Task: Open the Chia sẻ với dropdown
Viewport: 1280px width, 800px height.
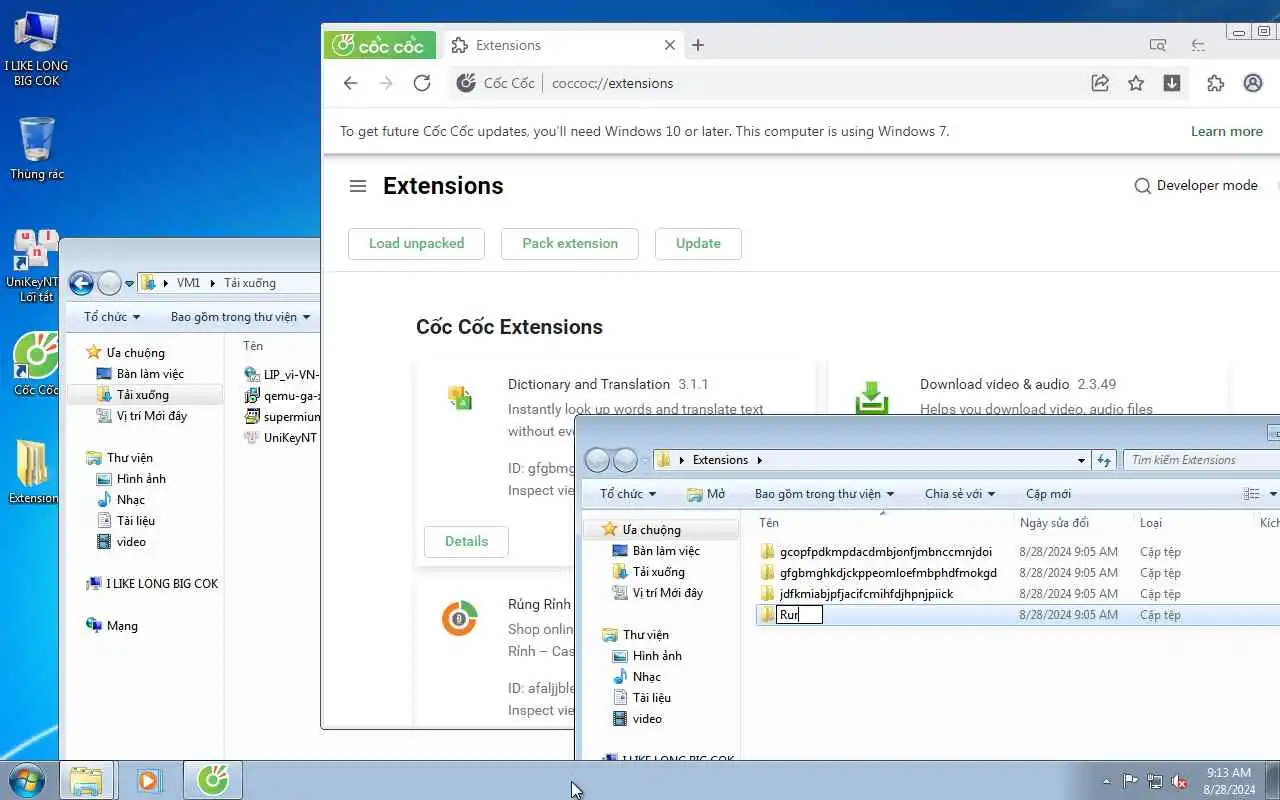Action: click(x=960, y=494)
